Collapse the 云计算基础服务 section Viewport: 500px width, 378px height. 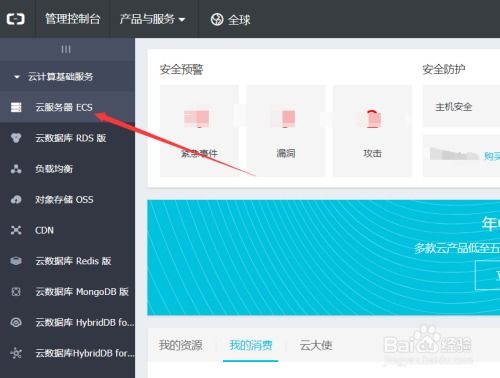coord(54,77)
